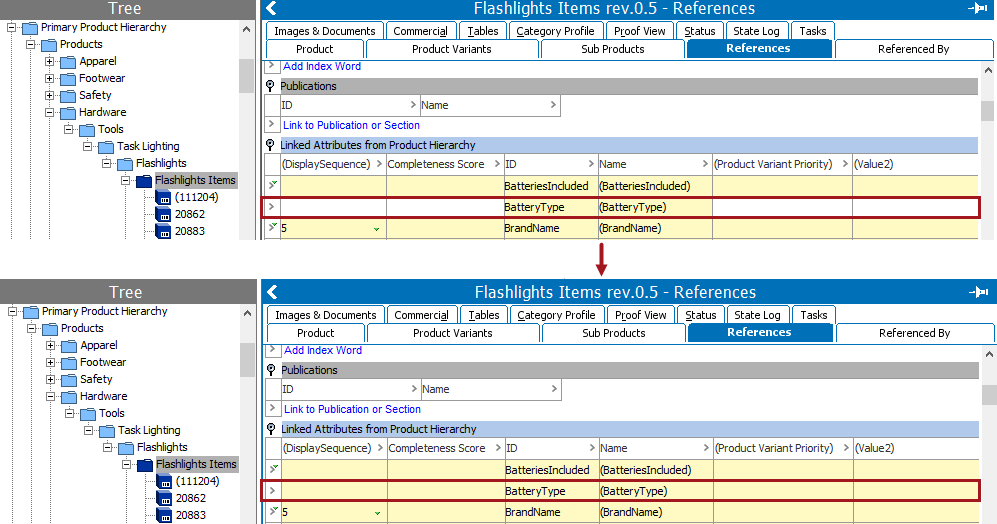The height and width of the screenshot is (524, 997).
Task: Expand the Apparel folder in the upper tree
Action: 49,61
